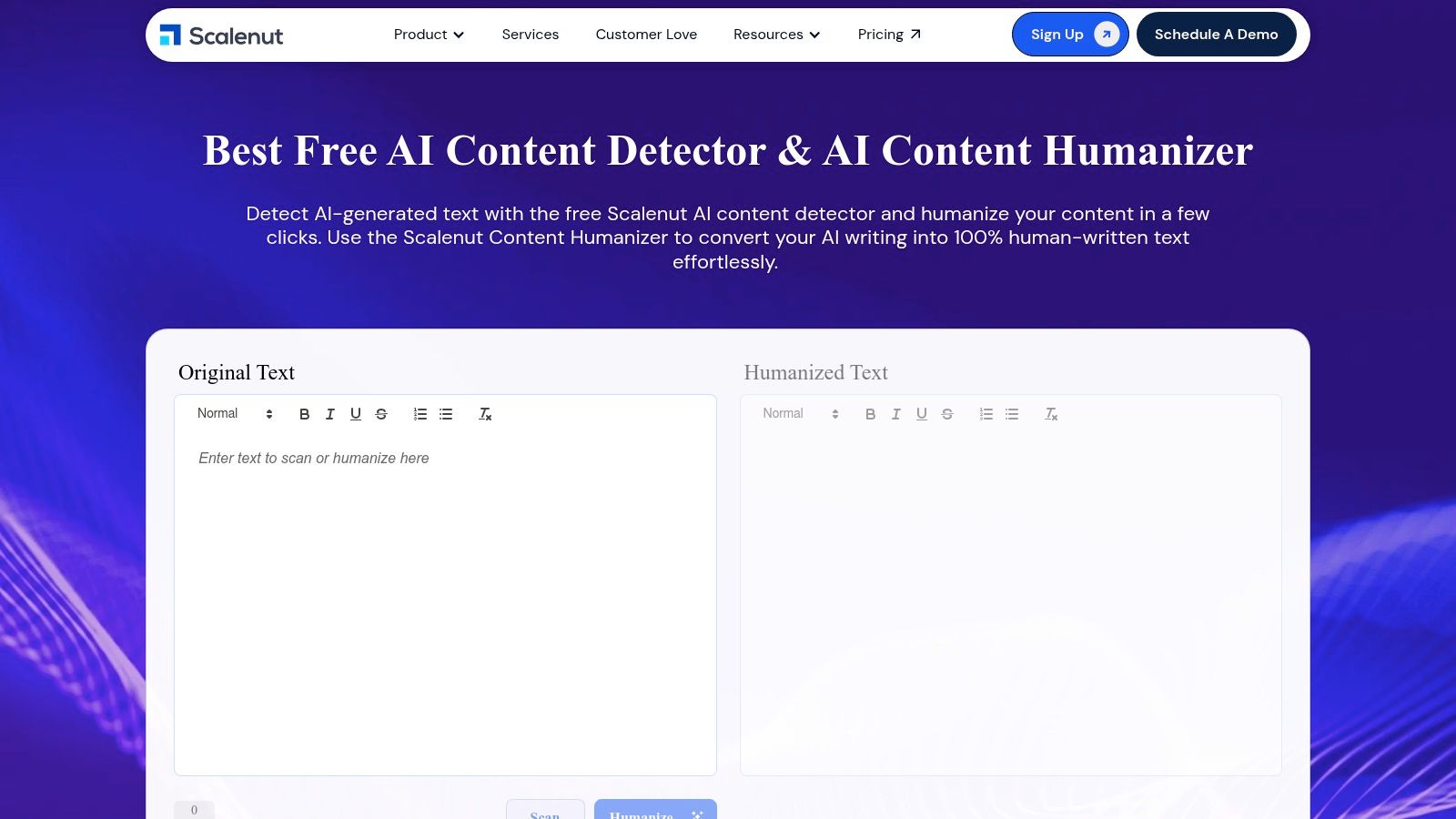Insert a bullet list in Original Text editor
The height and width of the screenshot is (819, 1456).
[x=445, y=414]
